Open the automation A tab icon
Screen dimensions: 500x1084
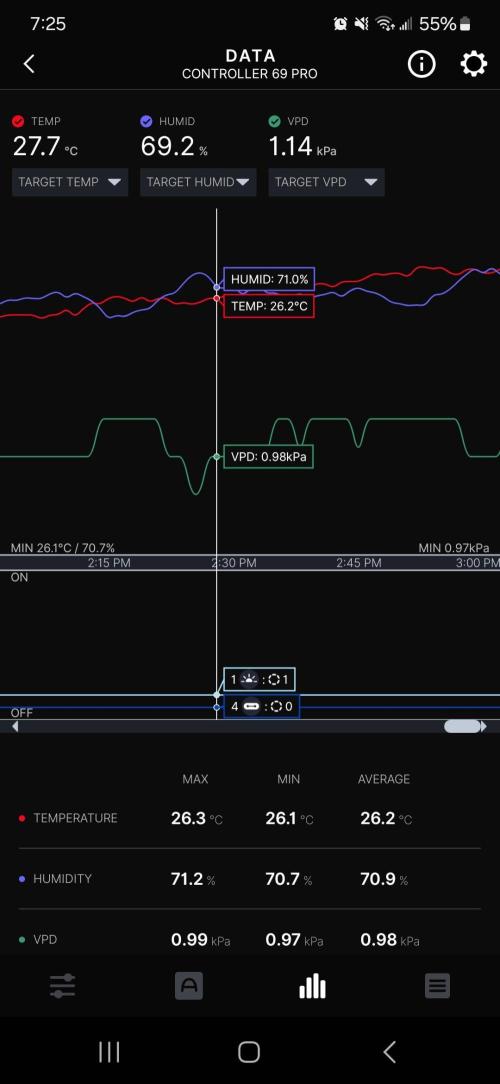click(x=189, y=986)
